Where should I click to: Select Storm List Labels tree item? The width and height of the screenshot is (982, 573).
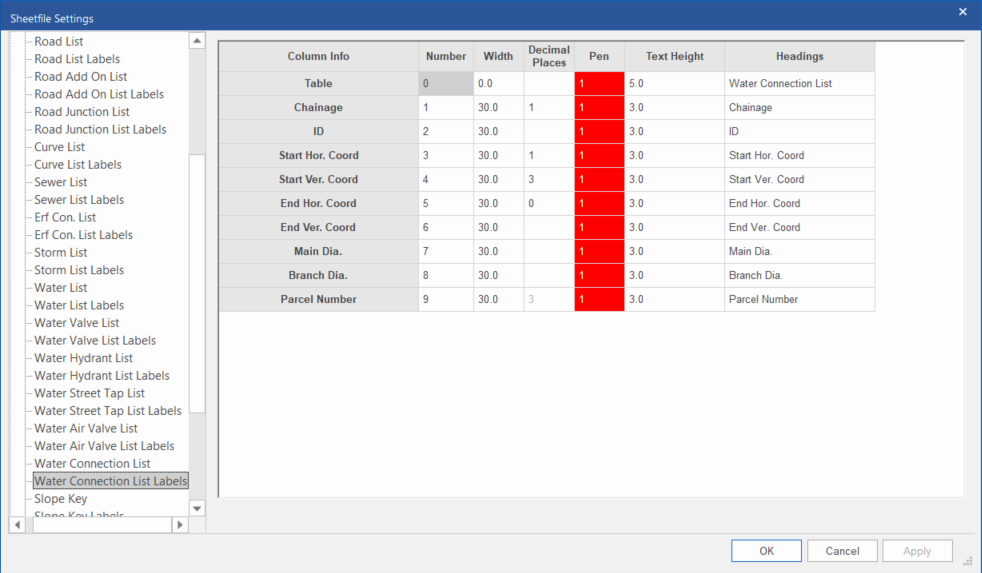pos(79,270)
